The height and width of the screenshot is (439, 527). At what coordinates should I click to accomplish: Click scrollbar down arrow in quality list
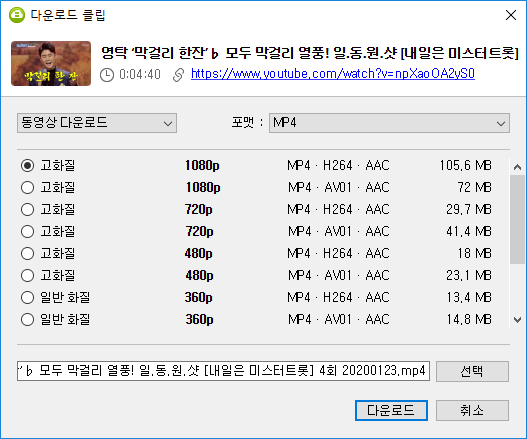click(518, 320)
